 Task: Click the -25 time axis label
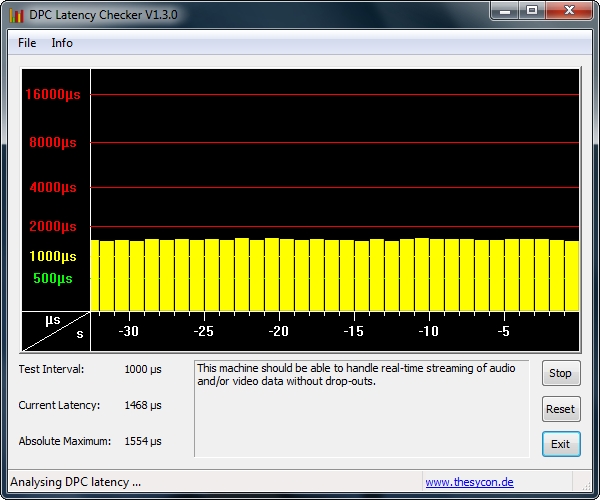pos(204,331)
